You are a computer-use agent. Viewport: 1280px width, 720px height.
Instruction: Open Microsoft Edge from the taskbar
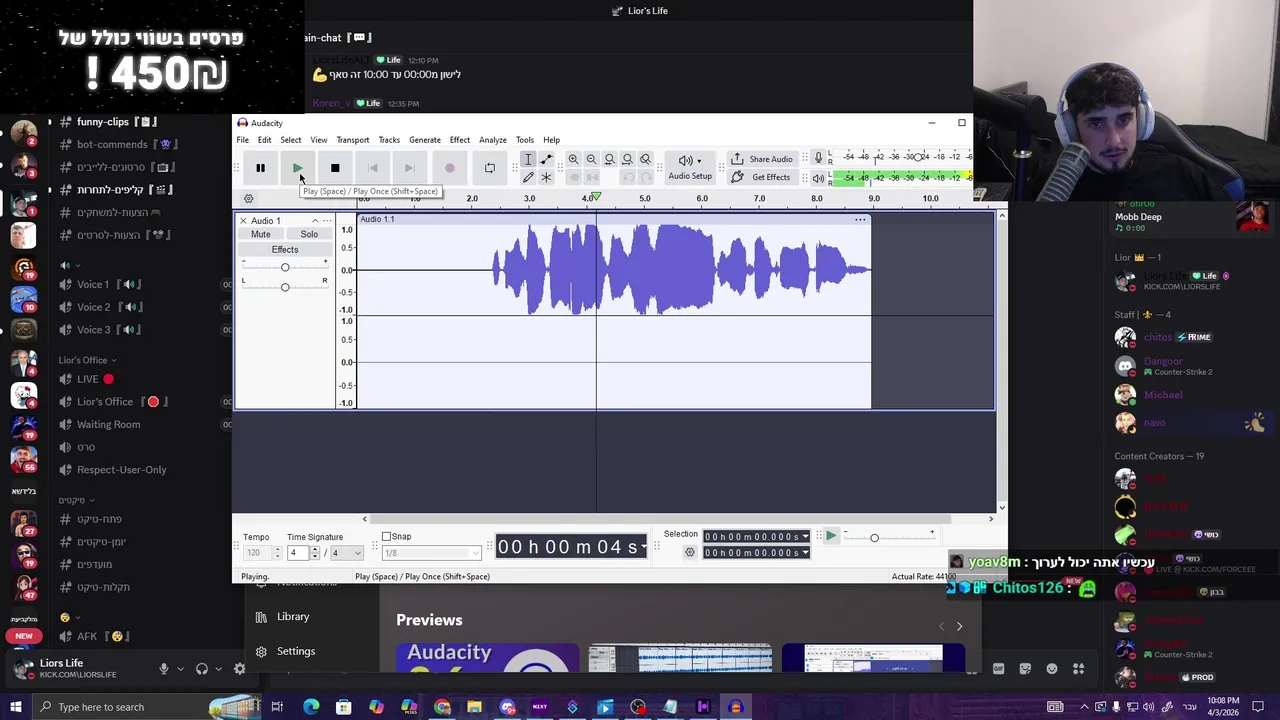tap(311, 707)
